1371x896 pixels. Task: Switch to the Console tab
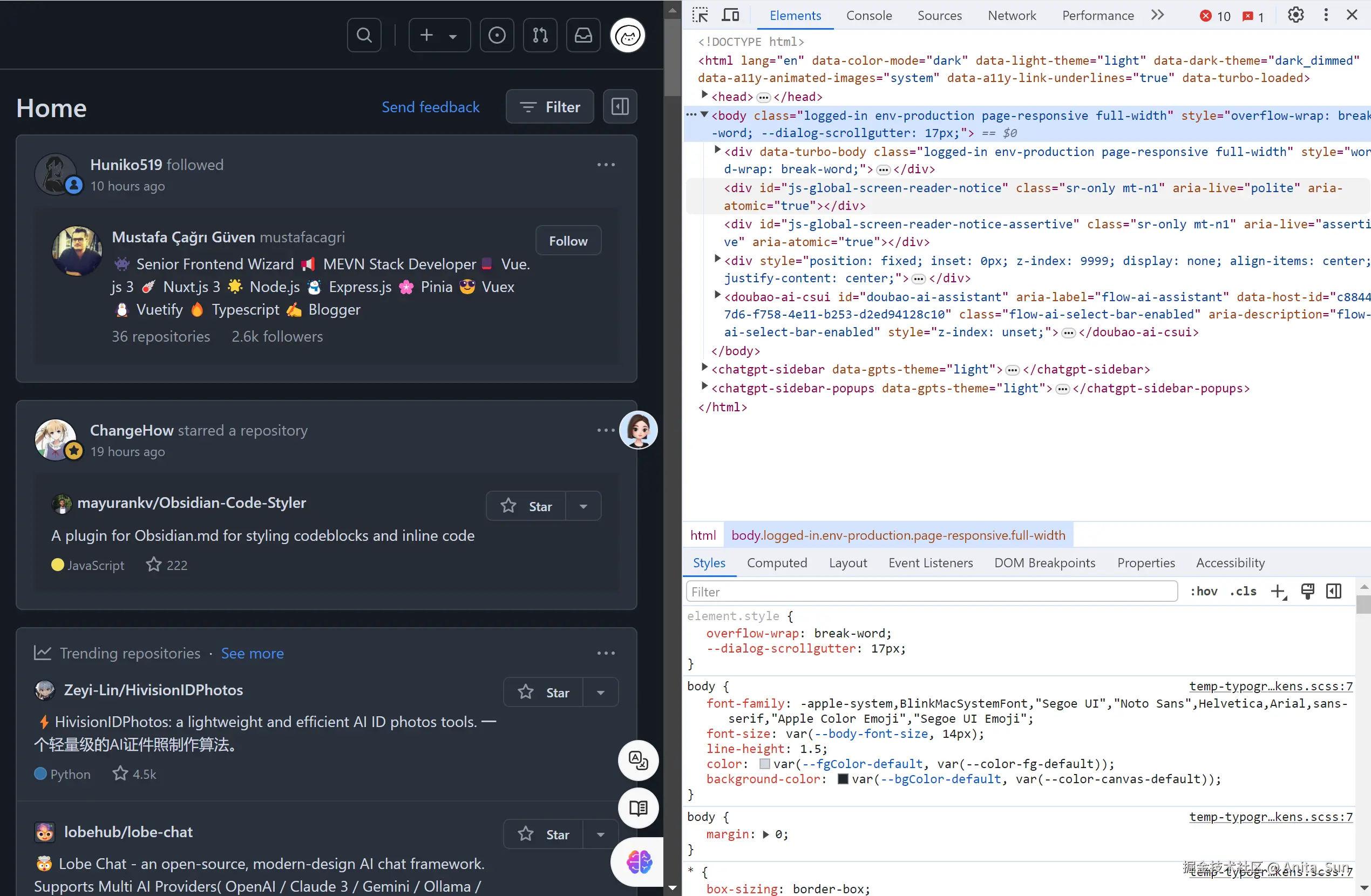click(868, 16)
